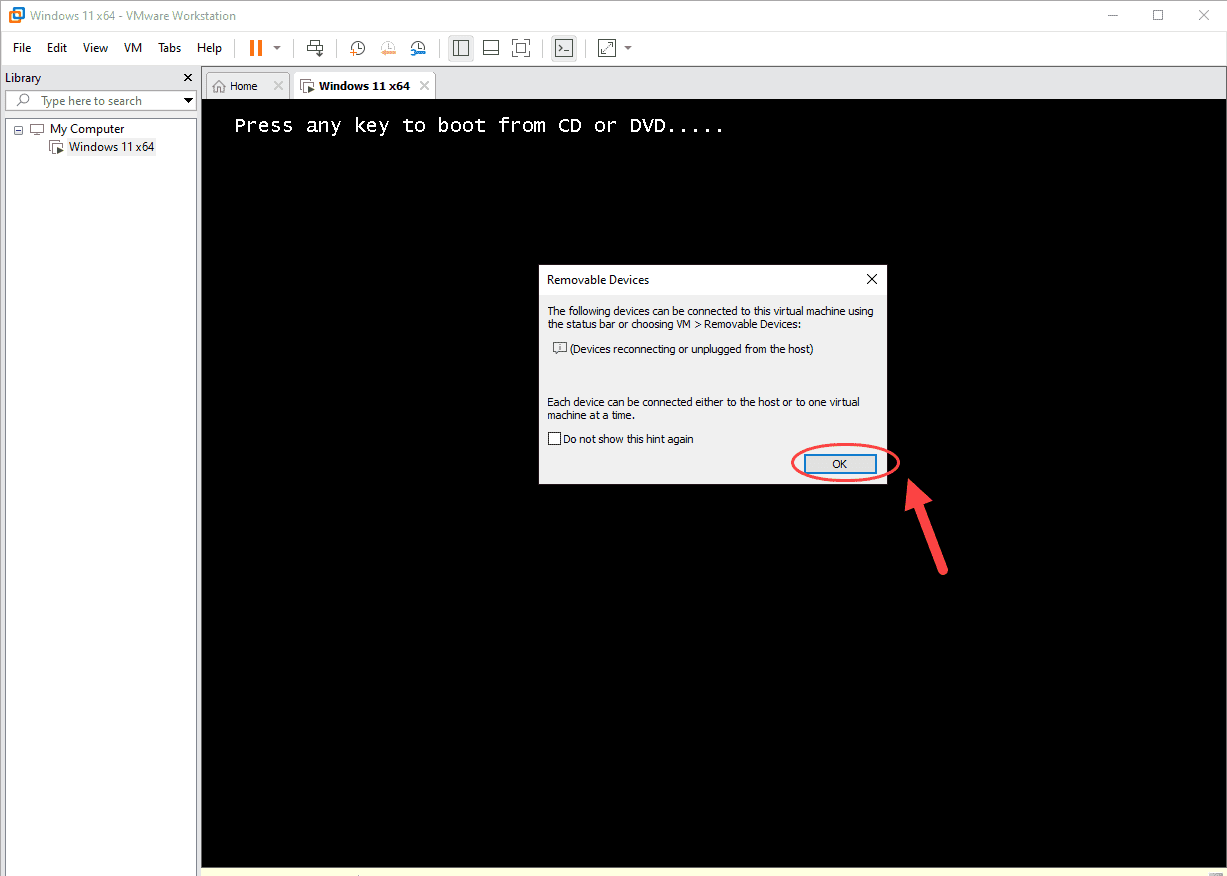
Task: Collapse the My Computer tree node
Action: pyautogui.click(x=18, y=130)
